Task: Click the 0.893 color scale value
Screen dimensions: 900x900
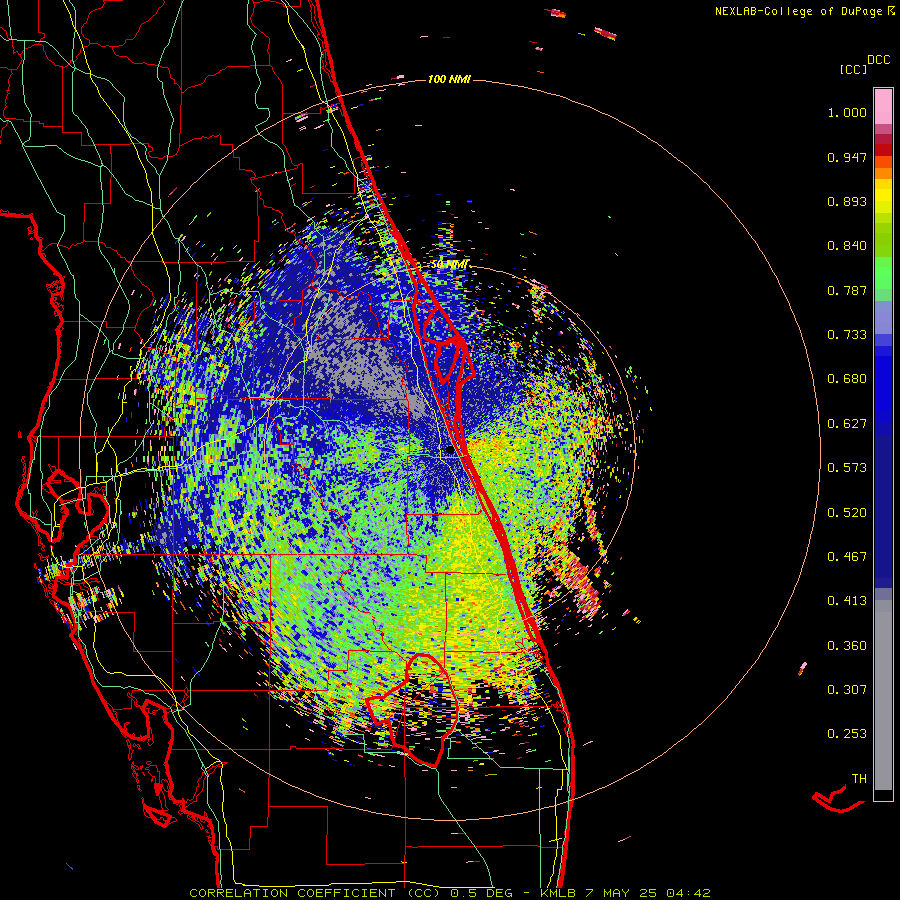Action: tap(847, 201)
